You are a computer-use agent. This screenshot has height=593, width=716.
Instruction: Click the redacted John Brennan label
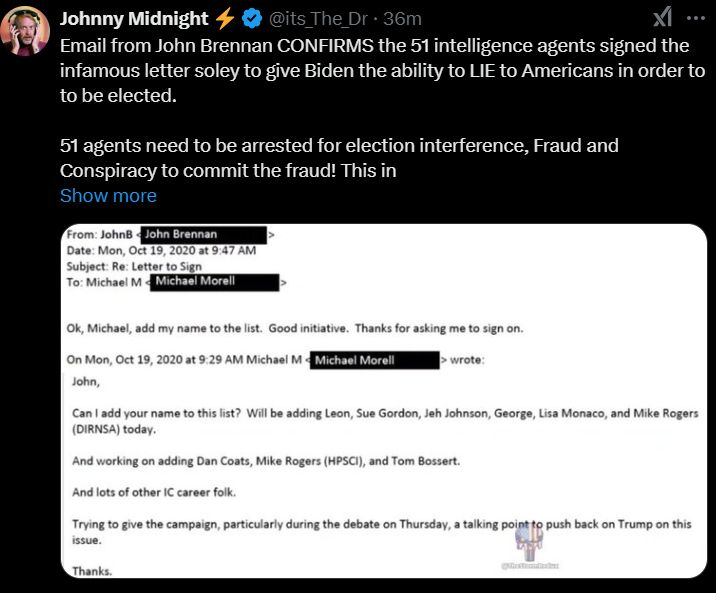203,234
